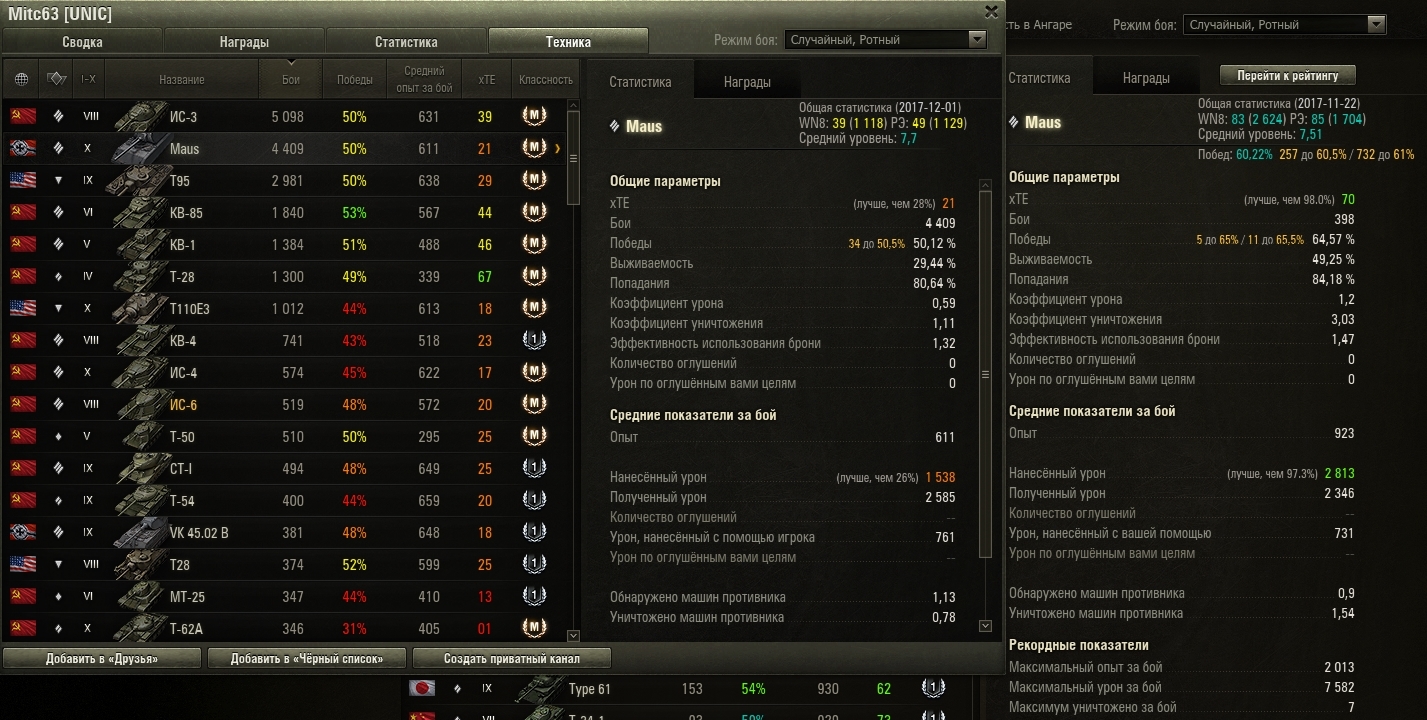Click Добавить в «Друзья» button
The height and width of the screenshot is (720, 1427).
[x=102, y=658]
